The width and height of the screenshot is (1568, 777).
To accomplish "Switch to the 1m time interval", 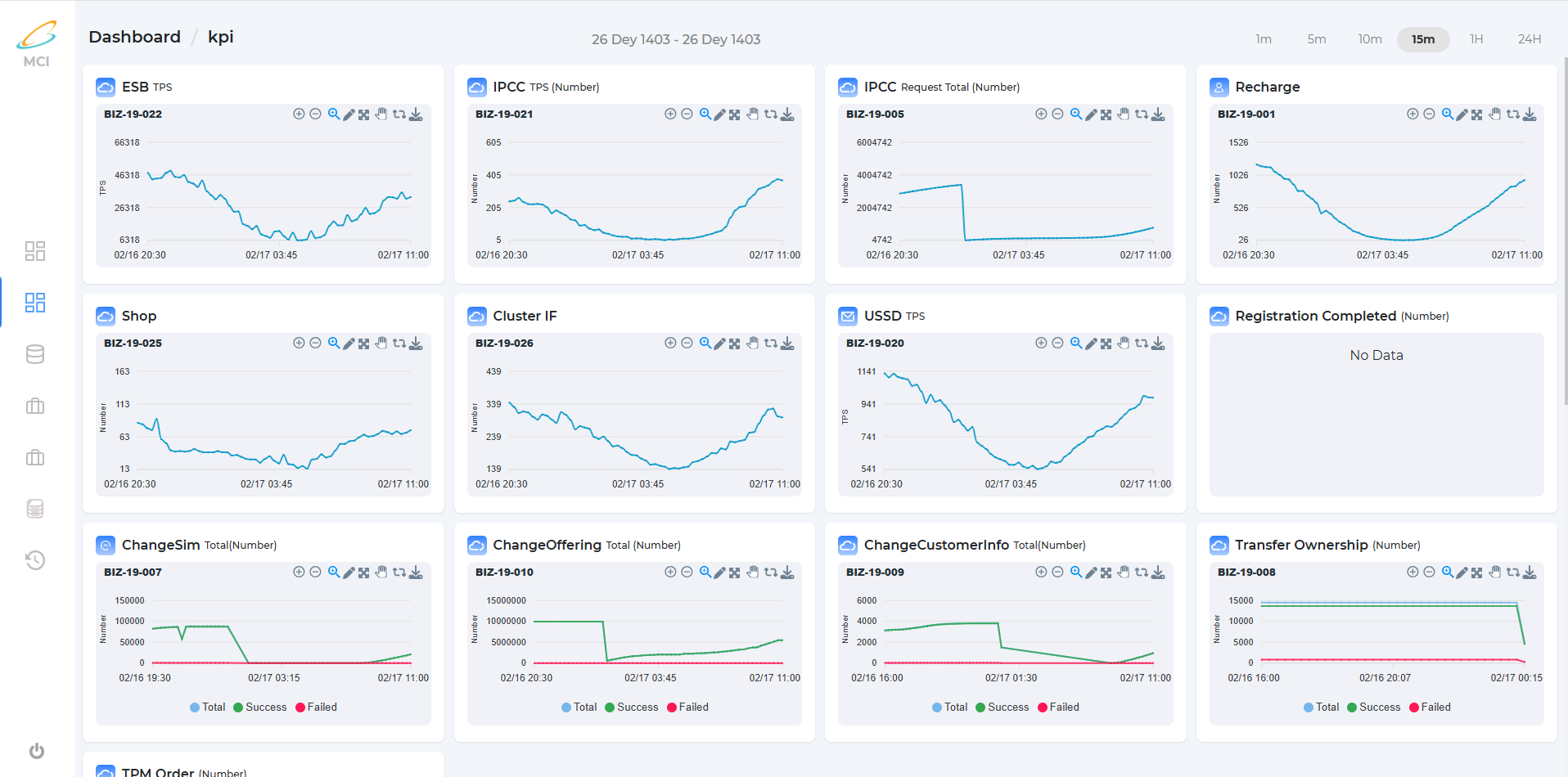I will pyautogui.click(x=1264, y=39).
